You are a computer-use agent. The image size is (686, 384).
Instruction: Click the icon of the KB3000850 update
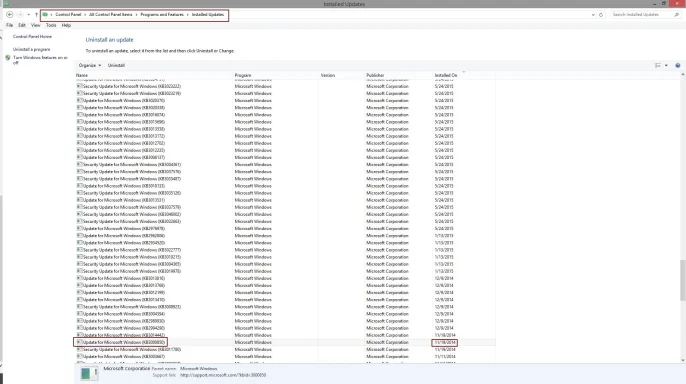[x=79, y=342]
